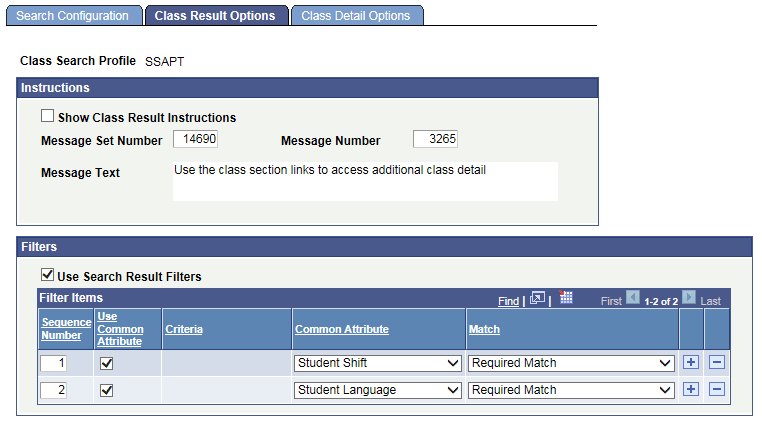Enable Show Class Result Instructions checkbox
The height and width of the screenshot is (425, 762).
pyautogui.click(x=47, y=116)
